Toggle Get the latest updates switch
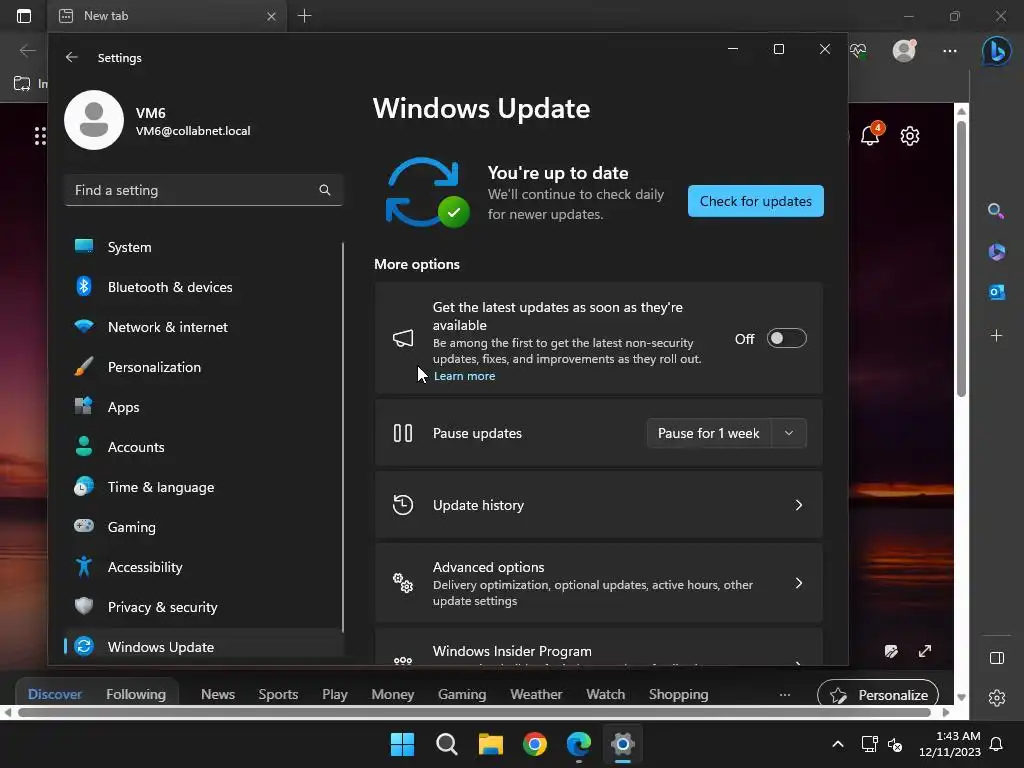 click(x=786, y=338)
